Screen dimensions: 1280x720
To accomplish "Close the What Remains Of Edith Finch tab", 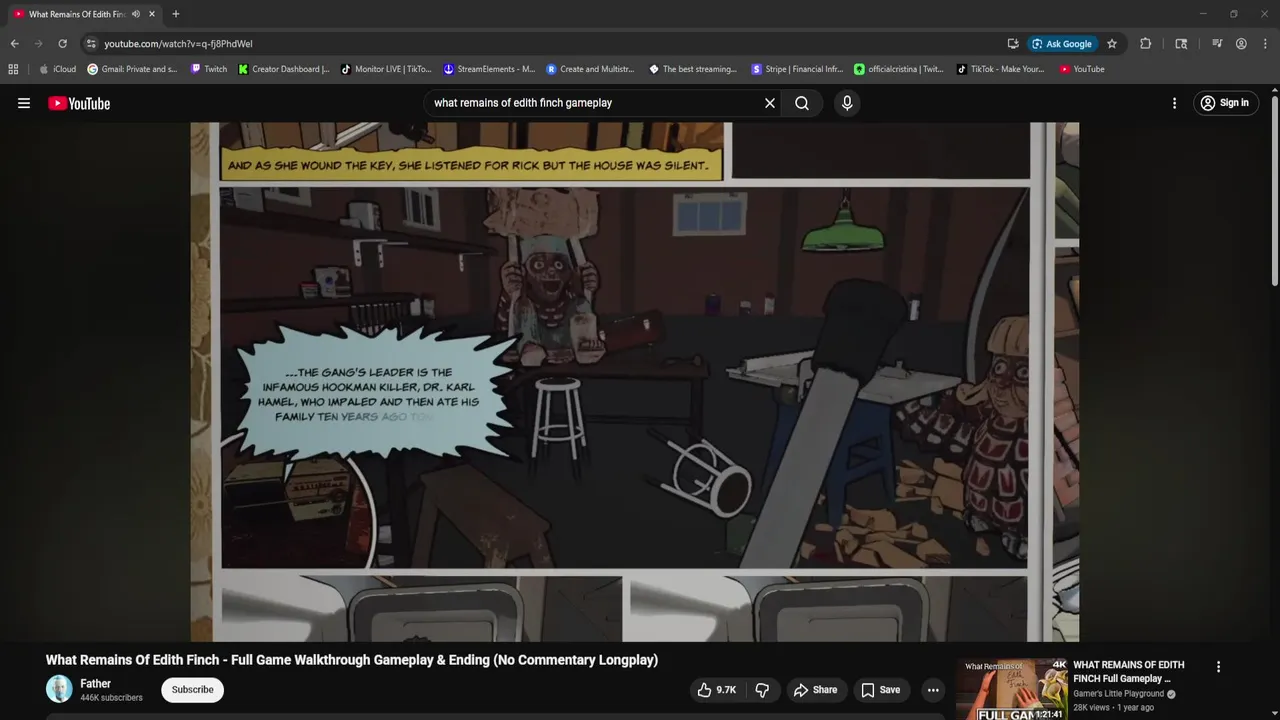I will click(x=152, y=14).
